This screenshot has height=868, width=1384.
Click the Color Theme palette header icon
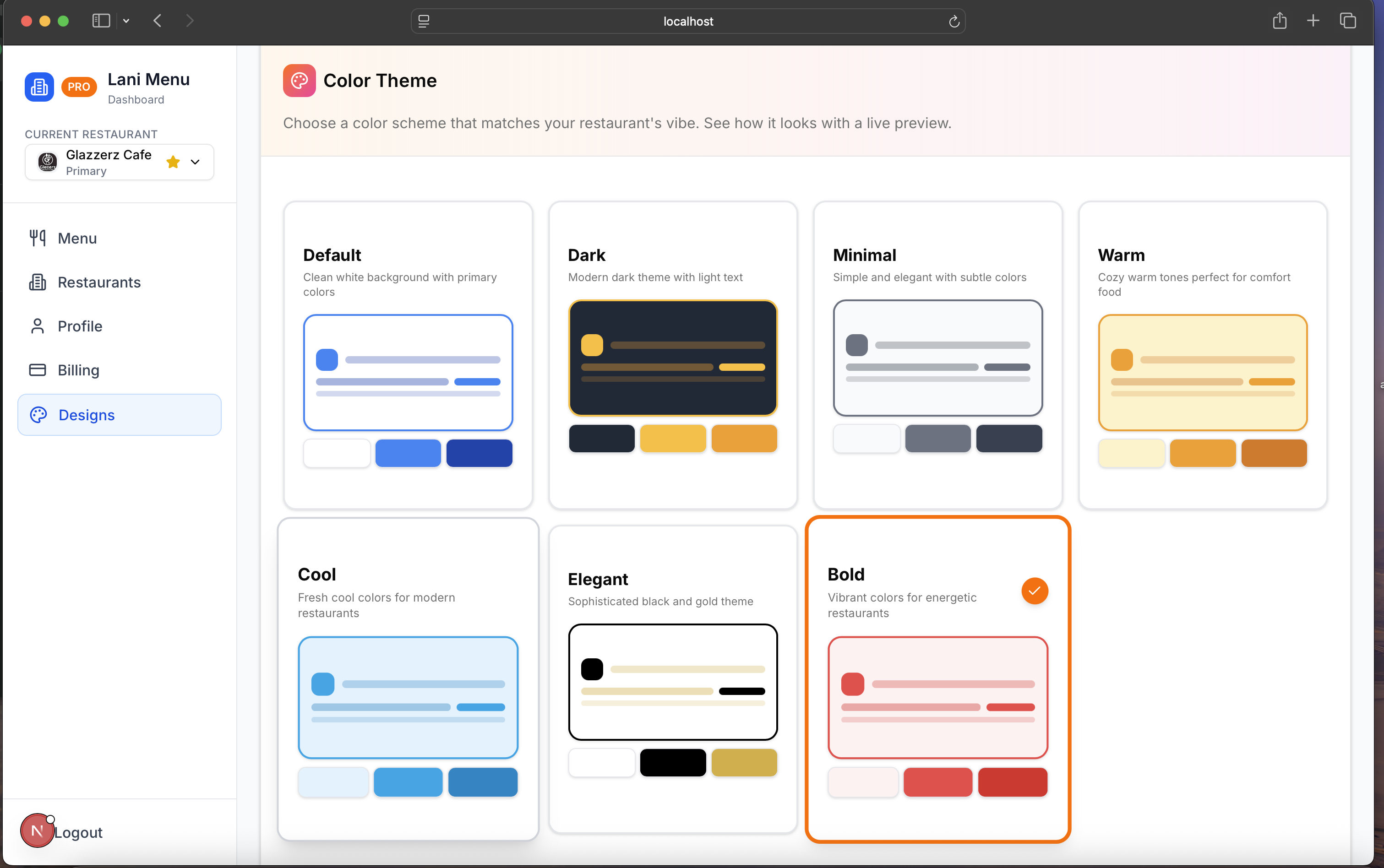click(299, 81)
